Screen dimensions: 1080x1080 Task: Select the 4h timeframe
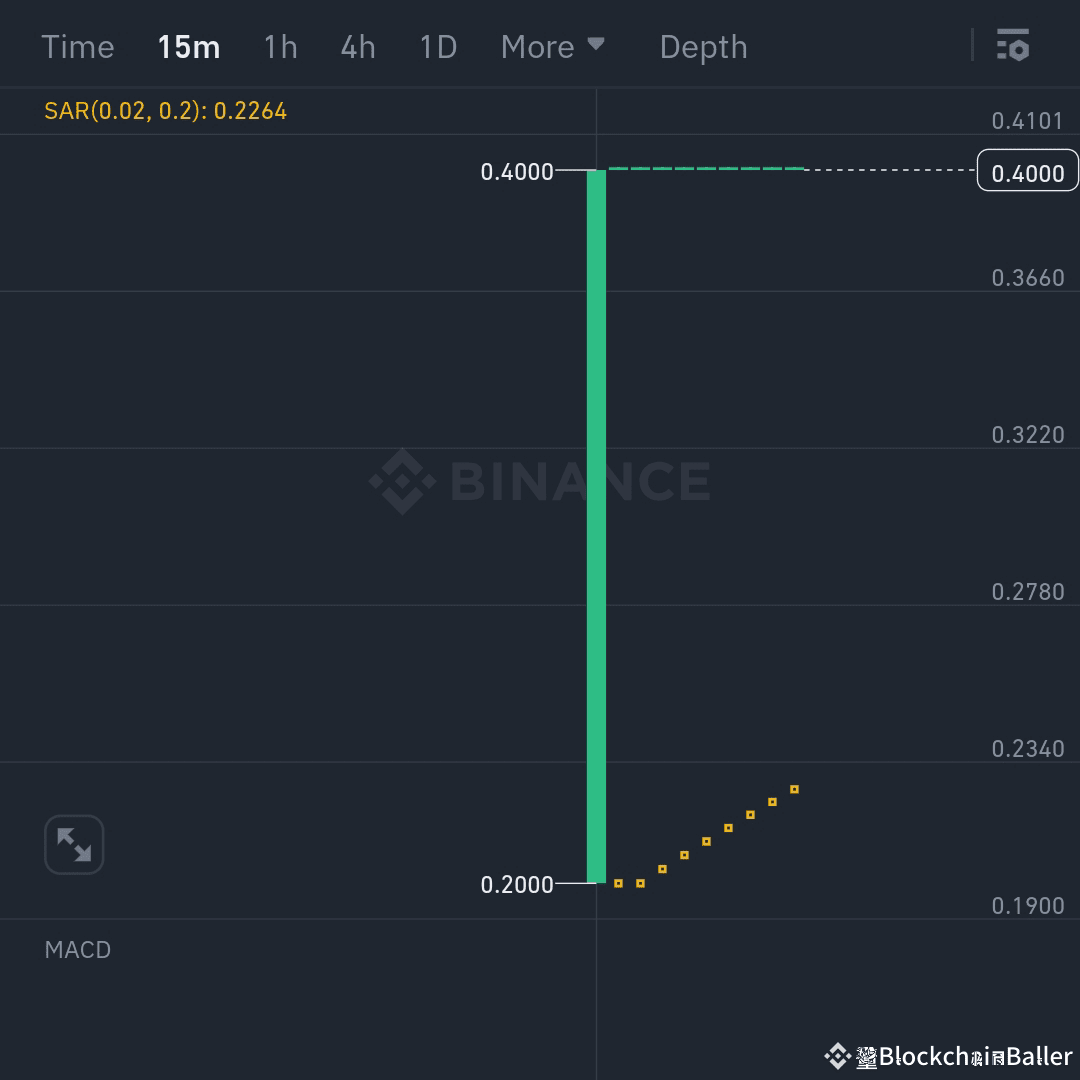357,46
